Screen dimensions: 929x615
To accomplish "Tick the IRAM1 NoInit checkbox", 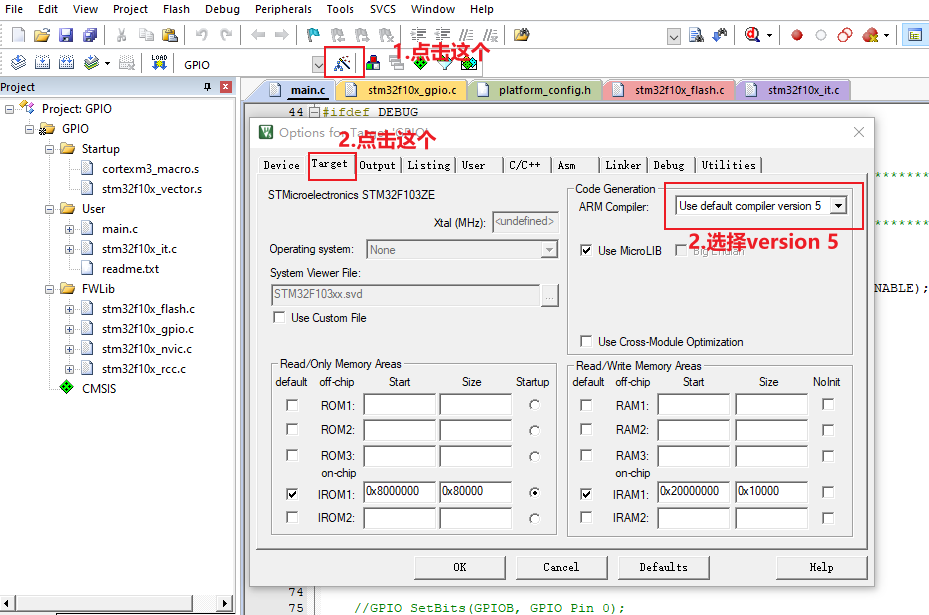I will click(828, 492).
